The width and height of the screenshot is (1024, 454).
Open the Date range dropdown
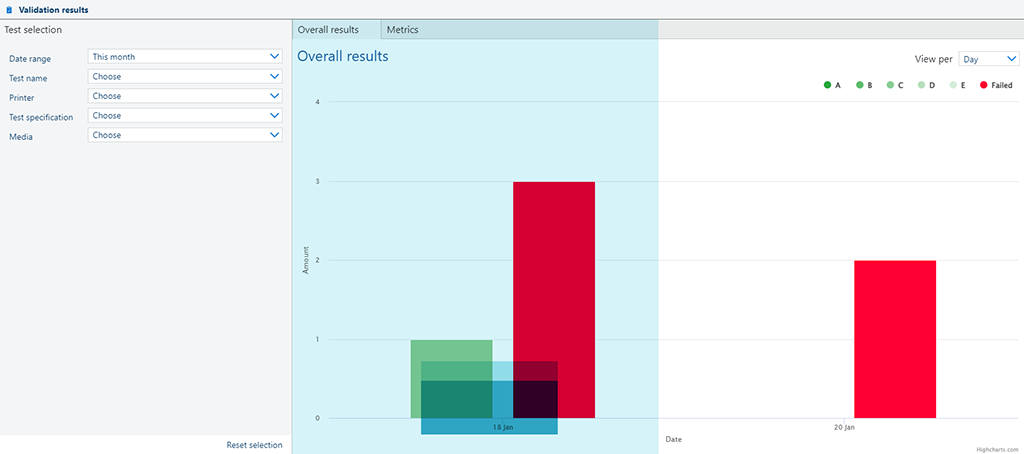[185, 57]
